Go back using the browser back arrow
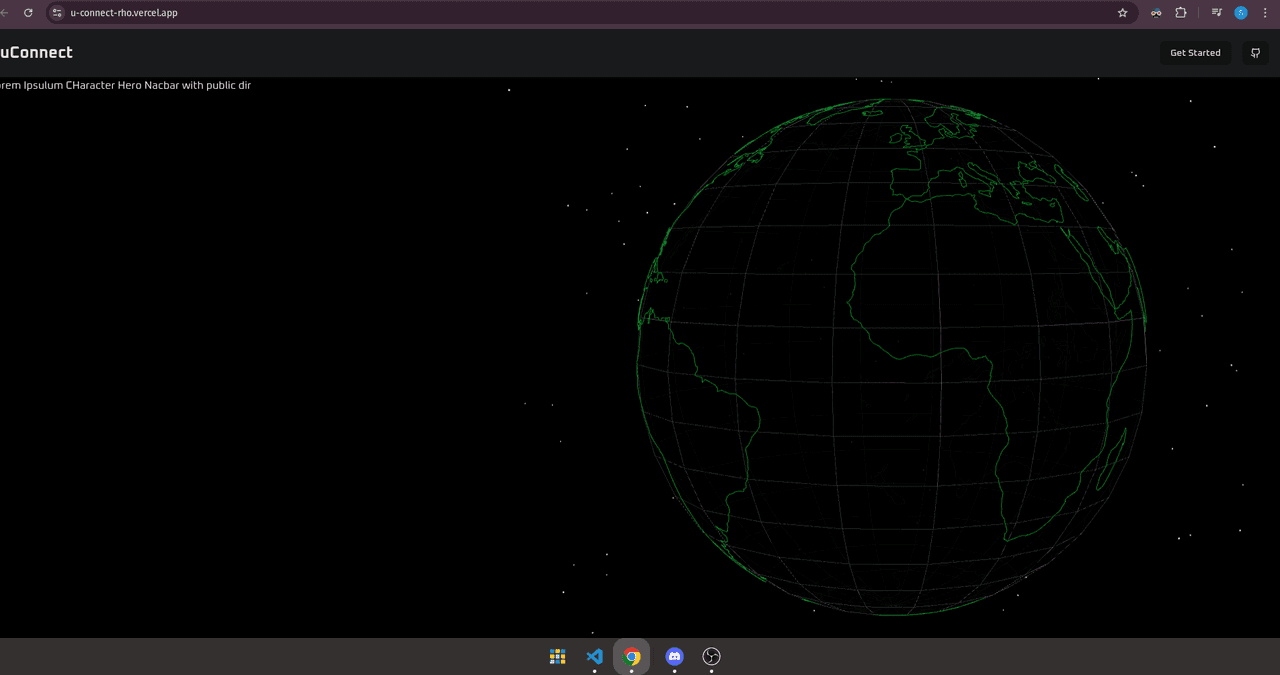 coord(4,13)
